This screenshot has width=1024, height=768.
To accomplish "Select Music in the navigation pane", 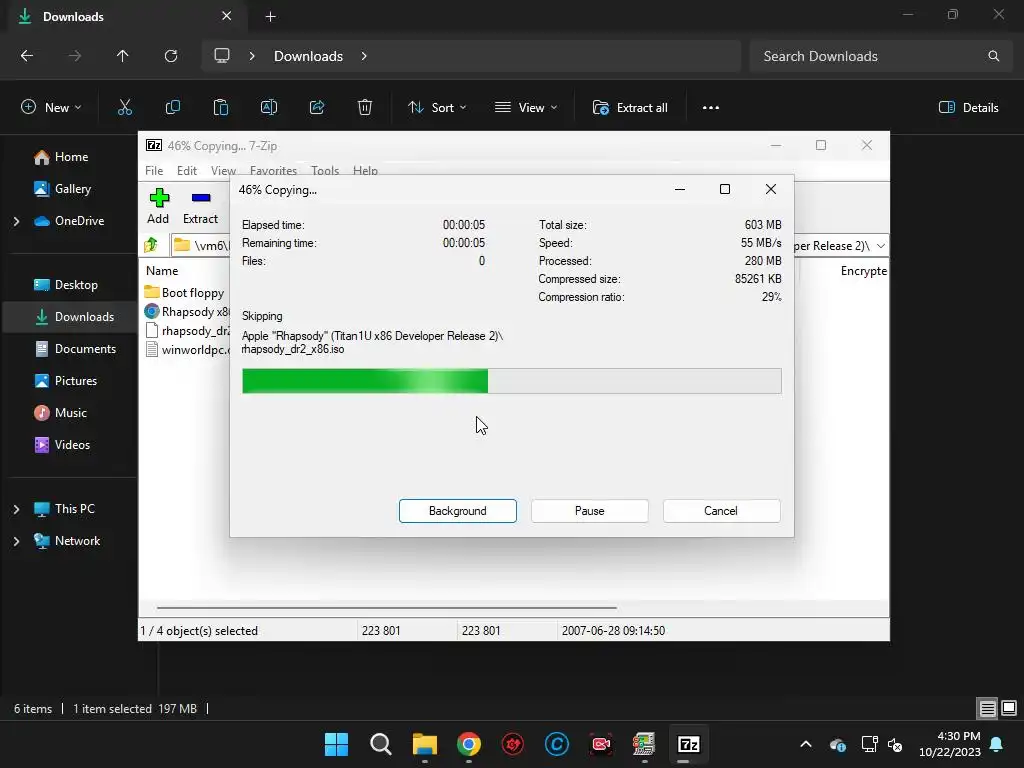I will [60, 413].
